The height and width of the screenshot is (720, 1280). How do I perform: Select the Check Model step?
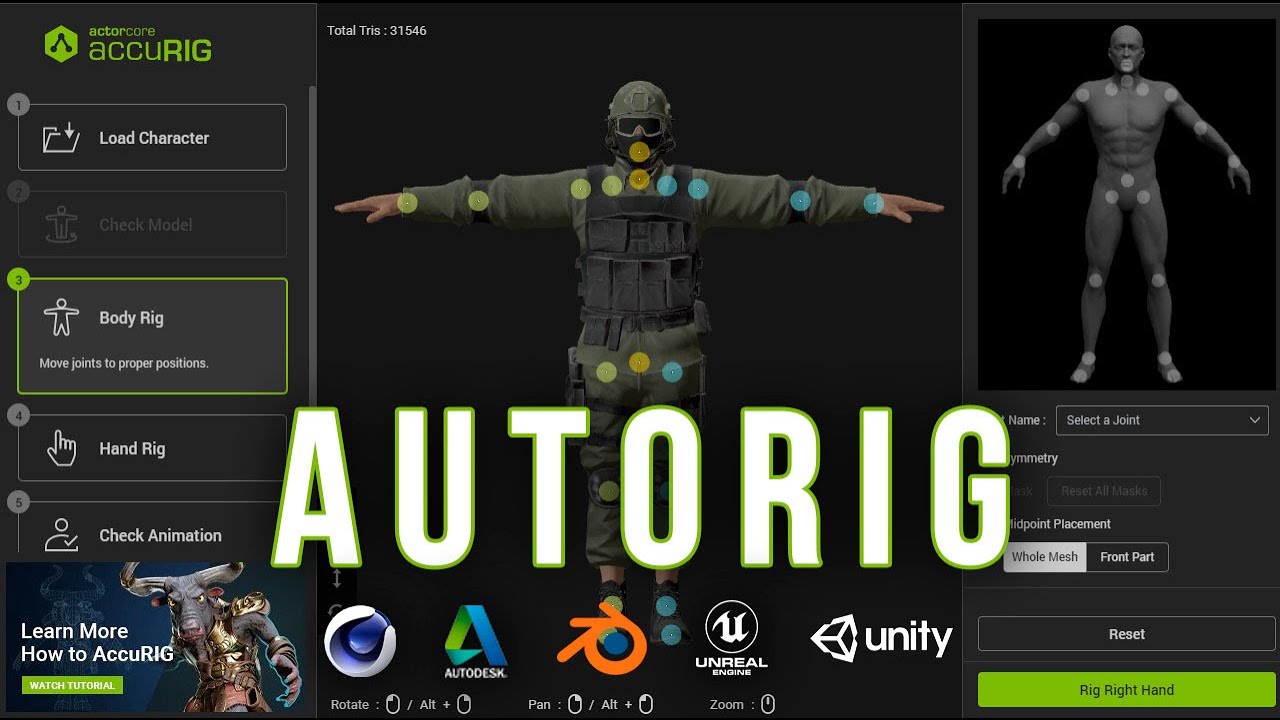coord(152,224)
